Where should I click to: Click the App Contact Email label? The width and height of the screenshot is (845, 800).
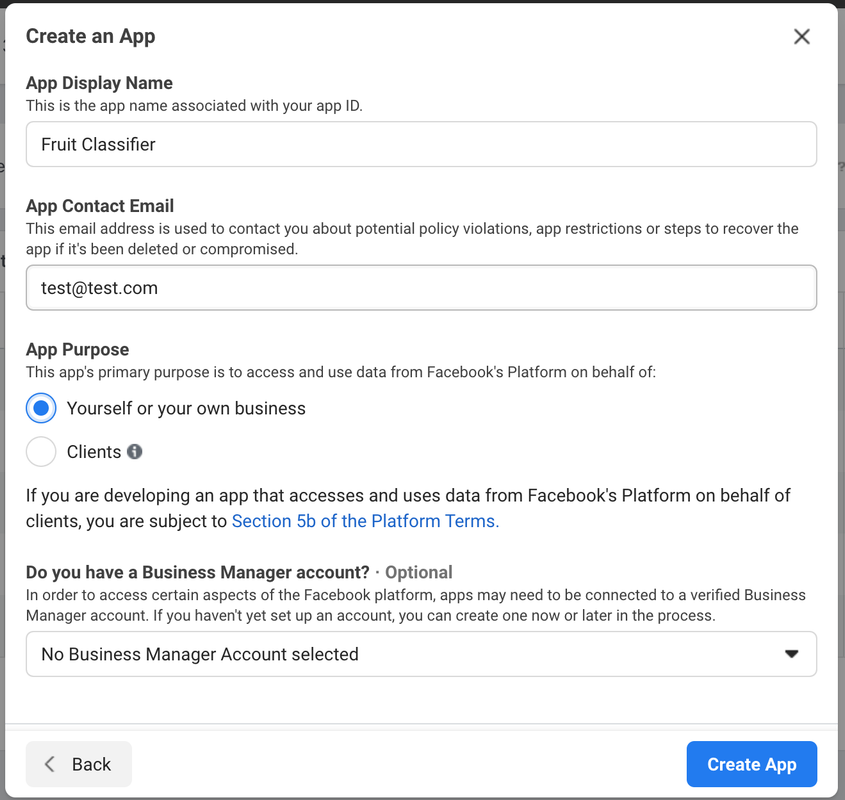pyautogui.click(x=100, y=206)
